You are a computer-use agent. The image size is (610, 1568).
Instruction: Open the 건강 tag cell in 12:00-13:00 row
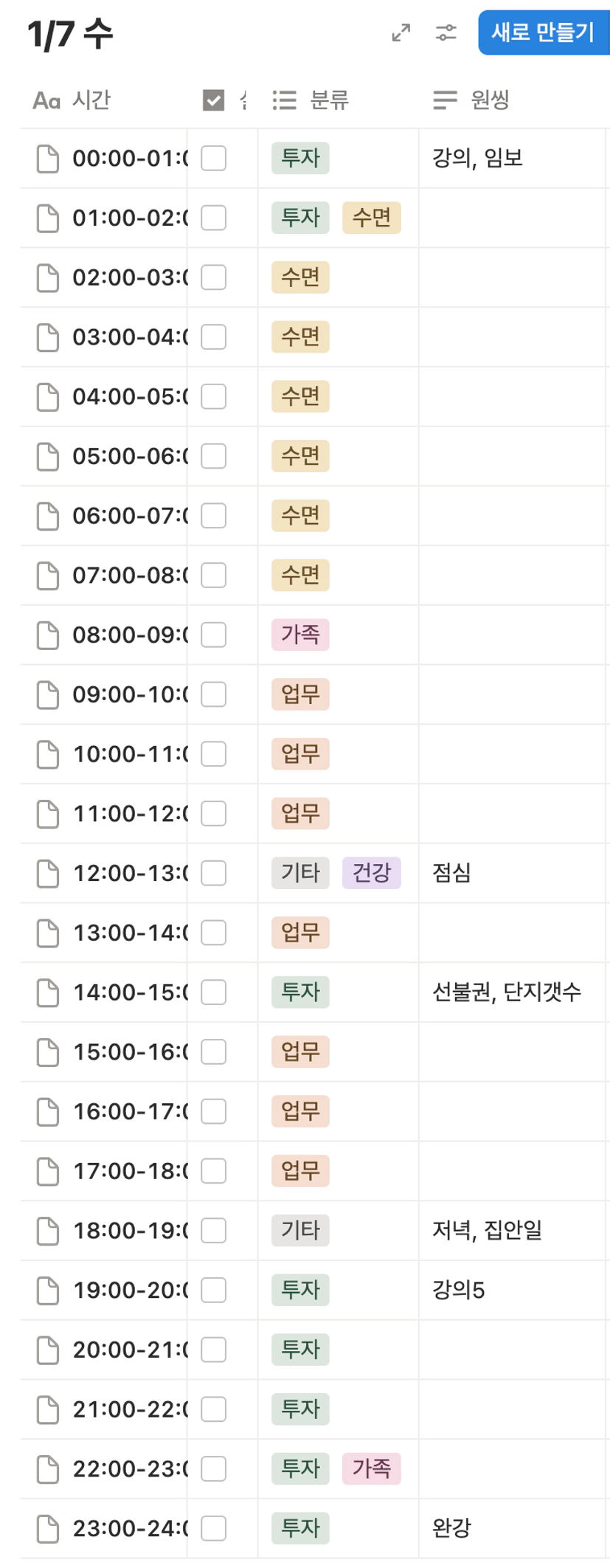[x=371, y=874]
